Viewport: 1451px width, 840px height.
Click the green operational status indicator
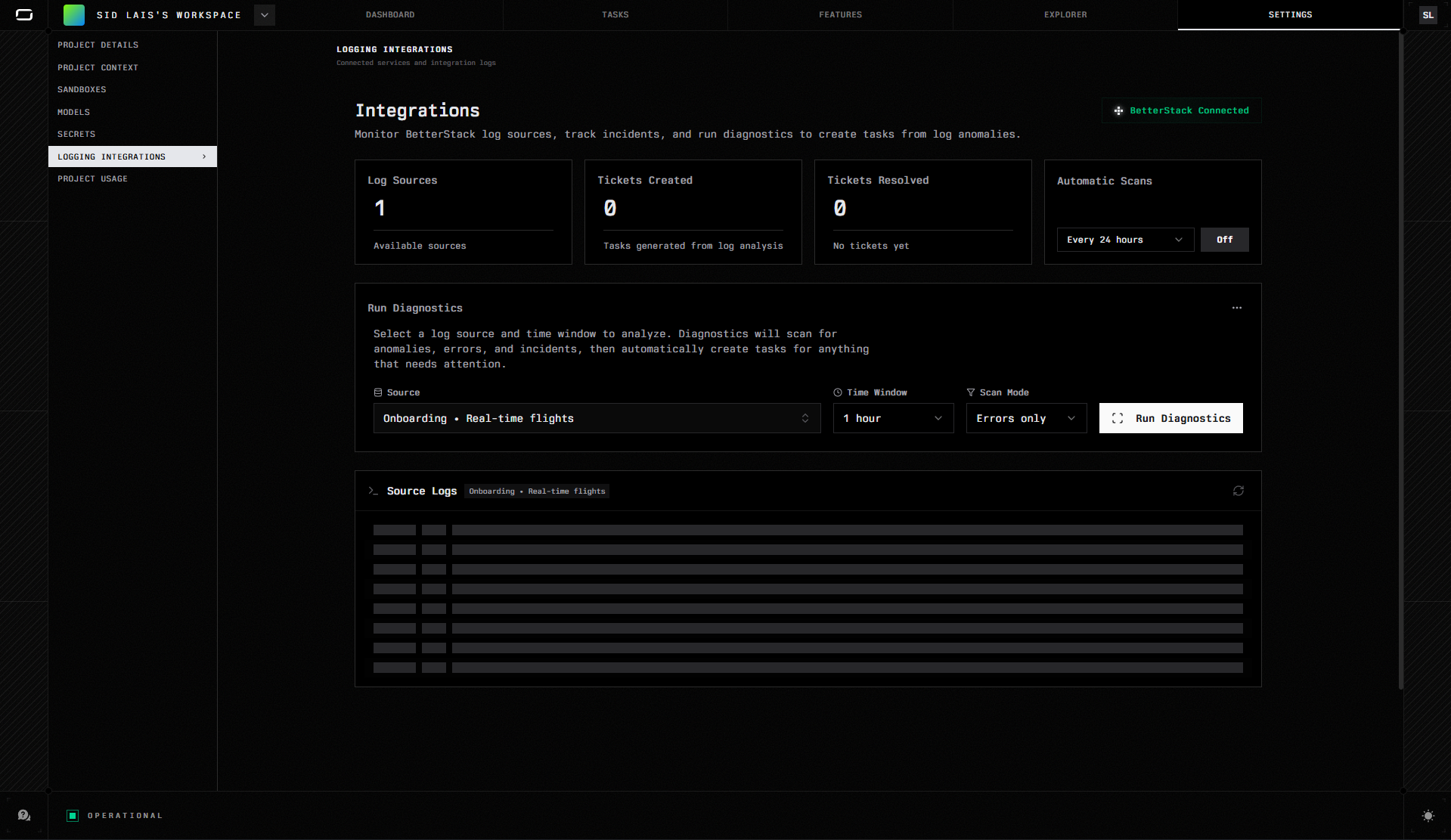tap(73, 816)
